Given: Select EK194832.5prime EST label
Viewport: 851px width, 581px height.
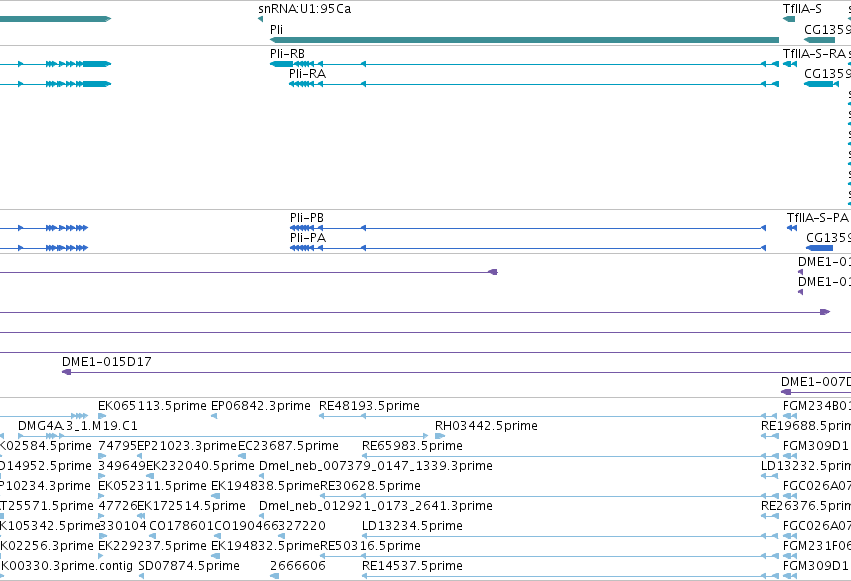Looking at the screenshot, I should [265, 546].
